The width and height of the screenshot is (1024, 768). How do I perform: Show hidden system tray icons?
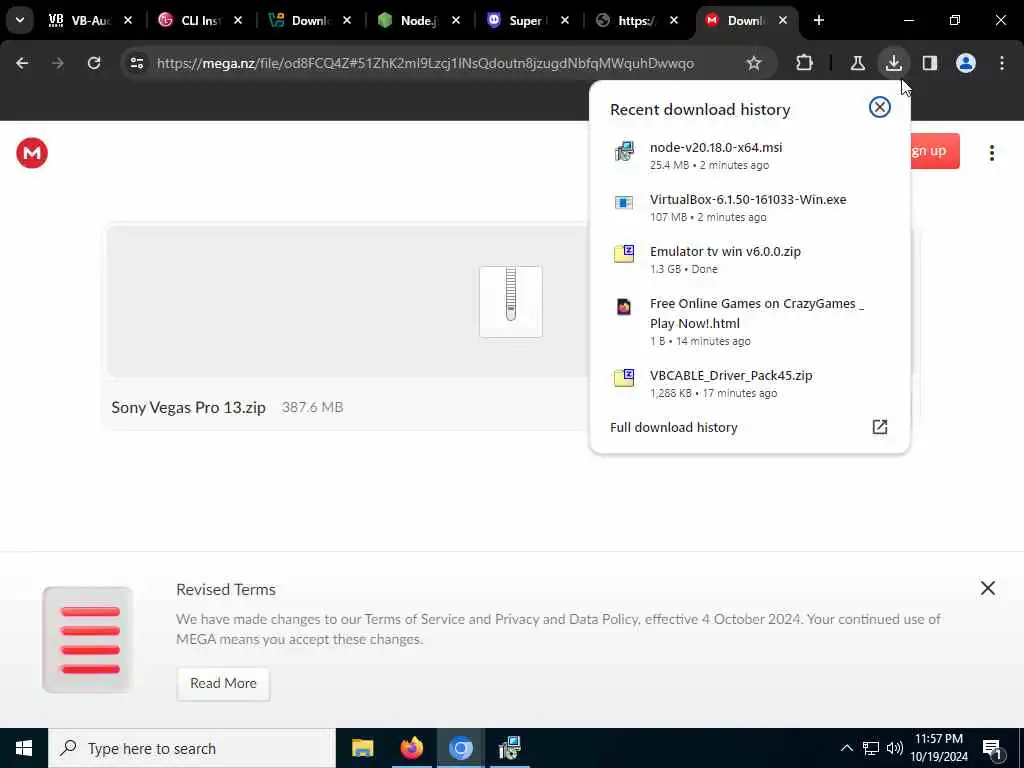(x=846, y=748)
